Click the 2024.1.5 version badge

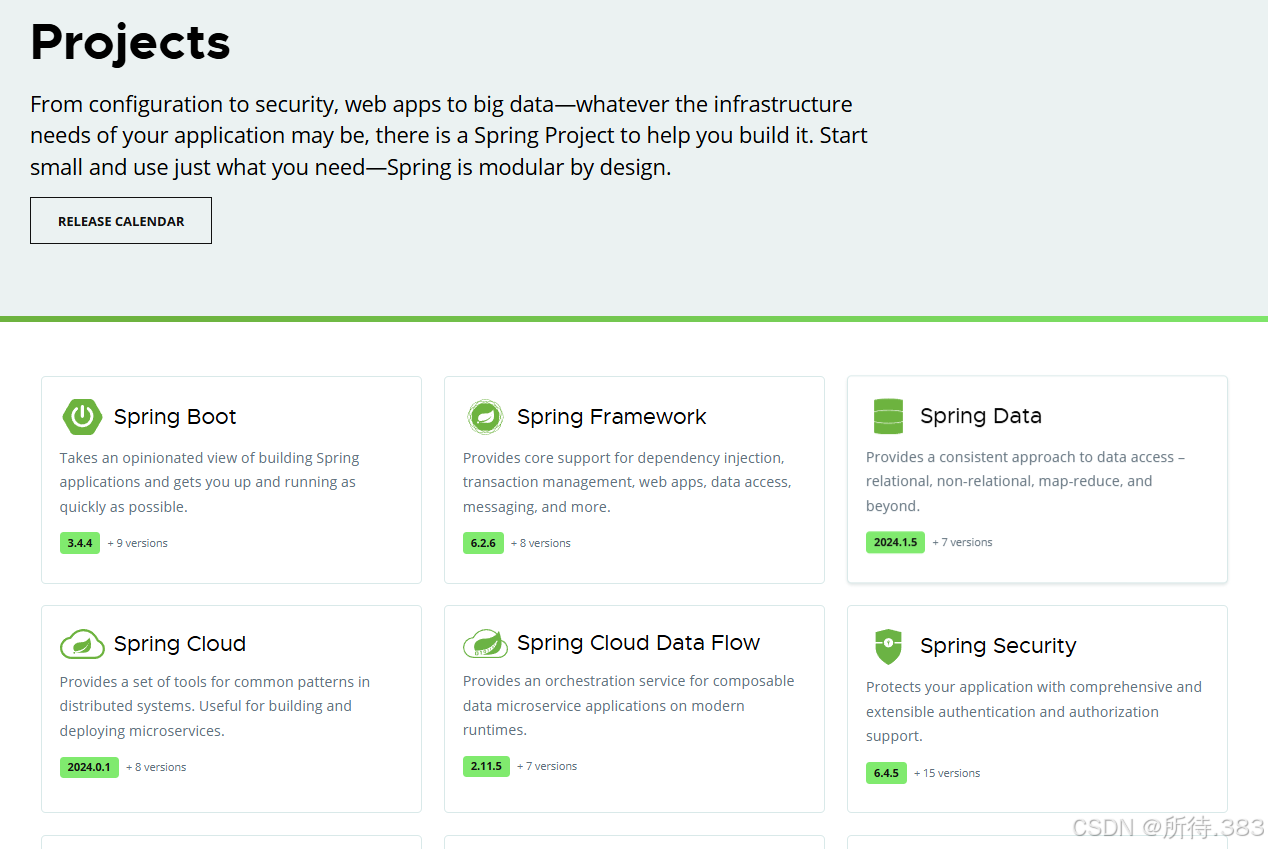point(895,542)
